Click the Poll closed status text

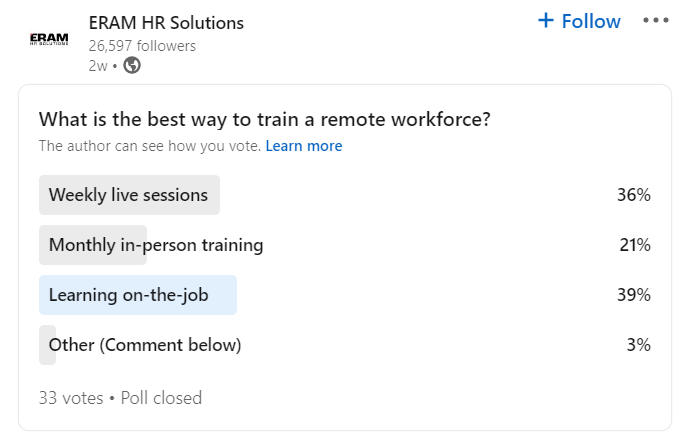pyautogui.click(x=161, y=398)
